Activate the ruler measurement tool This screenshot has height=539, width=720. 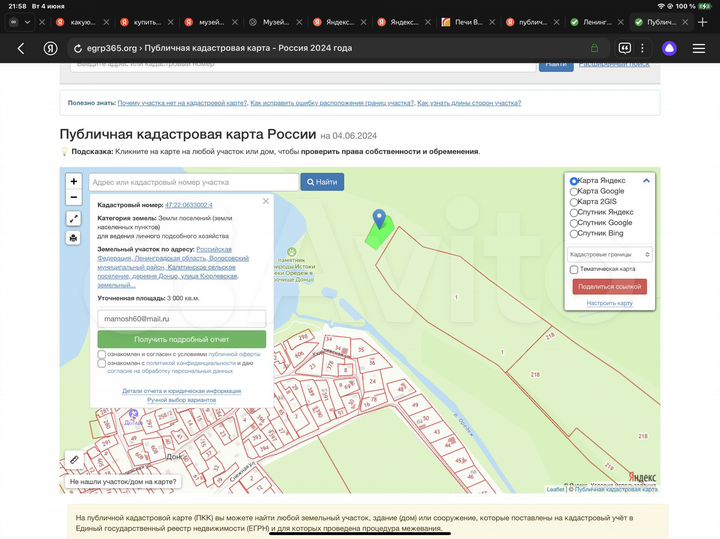click(74, 459)
